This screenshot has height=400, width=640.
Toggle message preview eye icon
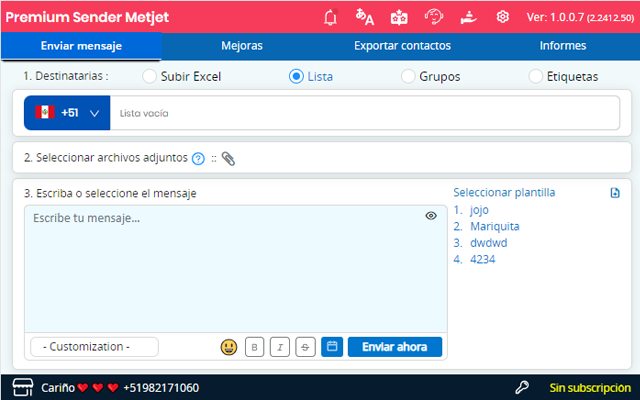(431, 216)
